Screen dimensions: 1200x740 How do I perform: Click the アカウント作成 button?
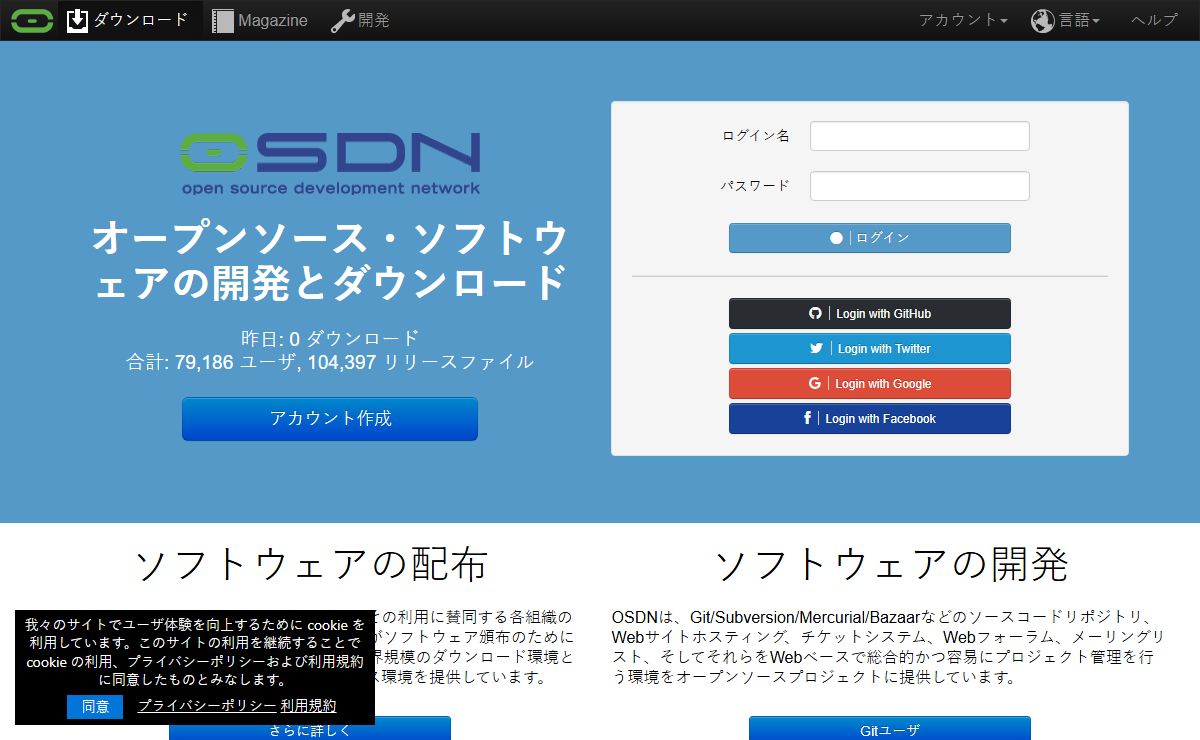pyautogui.click(x=330, y=418)
